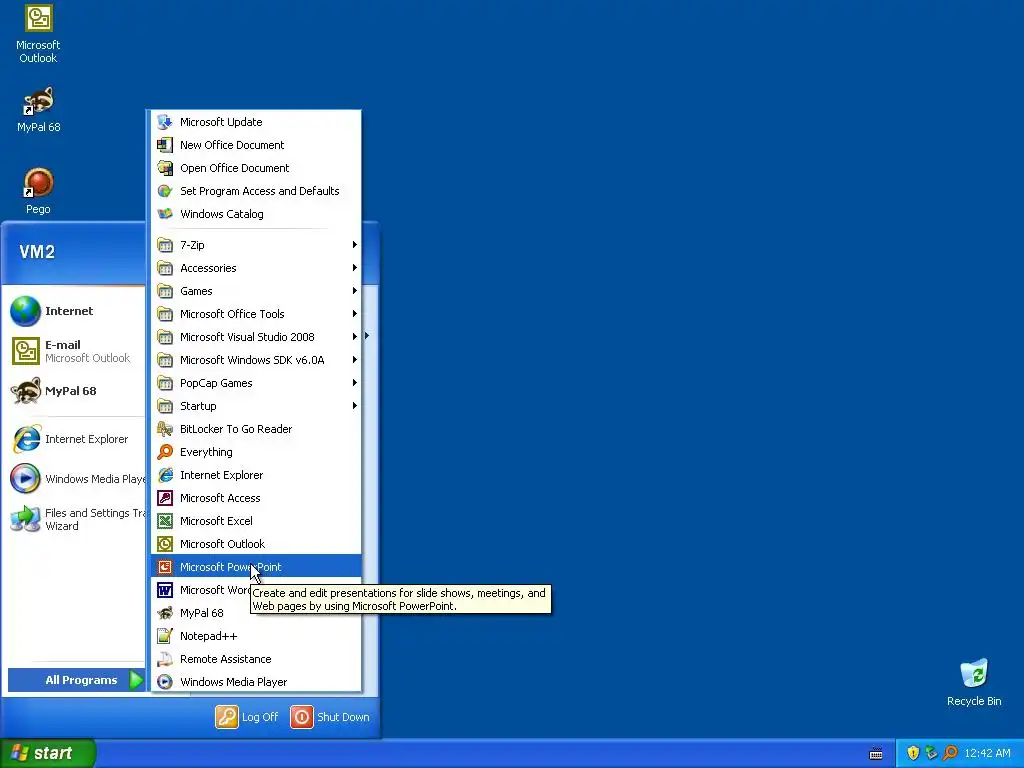Image resolution: width=1024 pixels, height=768 pixels.
Task: Open Windows Catalog
Action: [256, 214]
